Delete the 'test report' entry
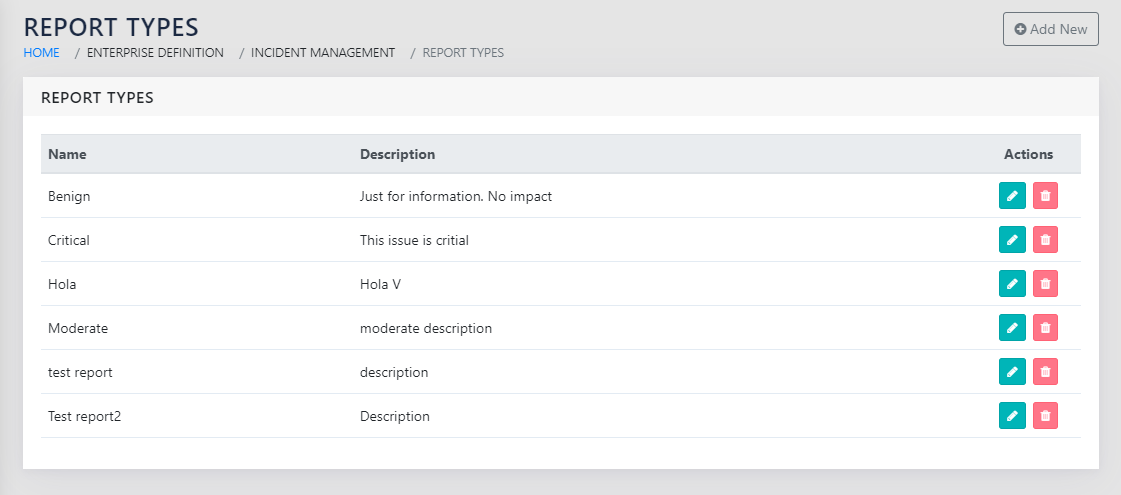Image resolution: width=1121 pixels, height=495 pixels. pyautogui.click(x=1045, y=372)
